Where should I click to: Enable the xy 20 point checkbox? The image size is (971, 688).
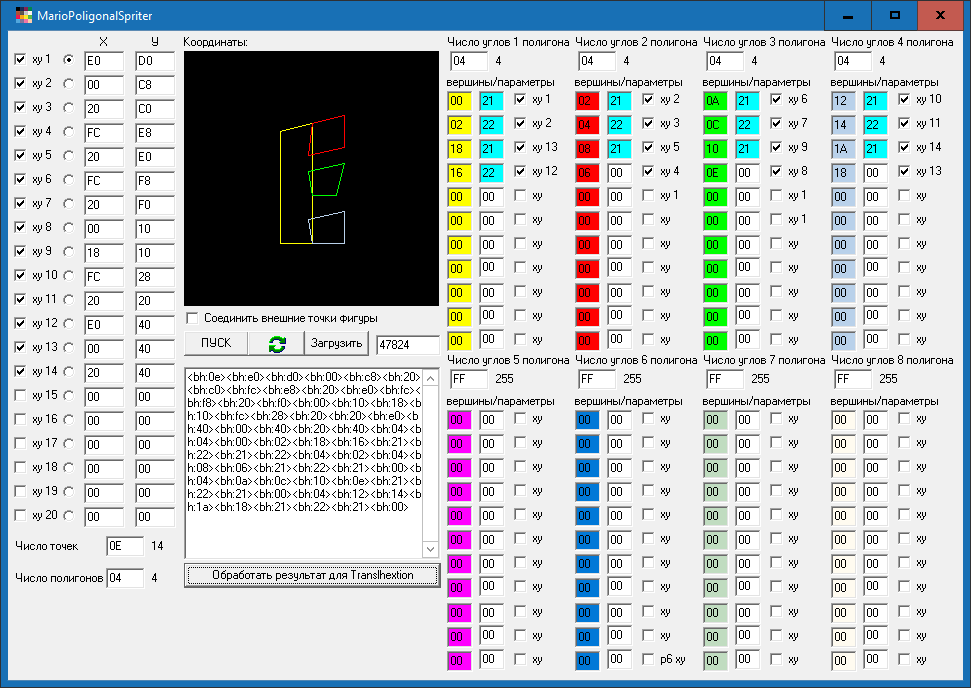[20, 515]
